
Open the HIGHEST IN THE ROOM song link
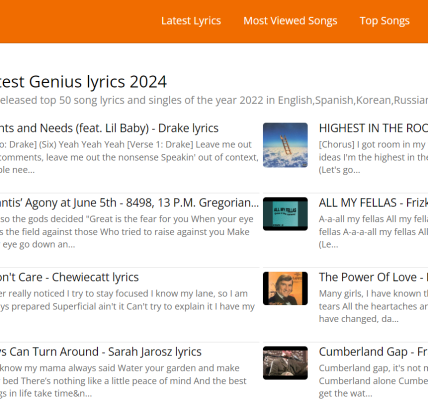[x=373, y=128]
